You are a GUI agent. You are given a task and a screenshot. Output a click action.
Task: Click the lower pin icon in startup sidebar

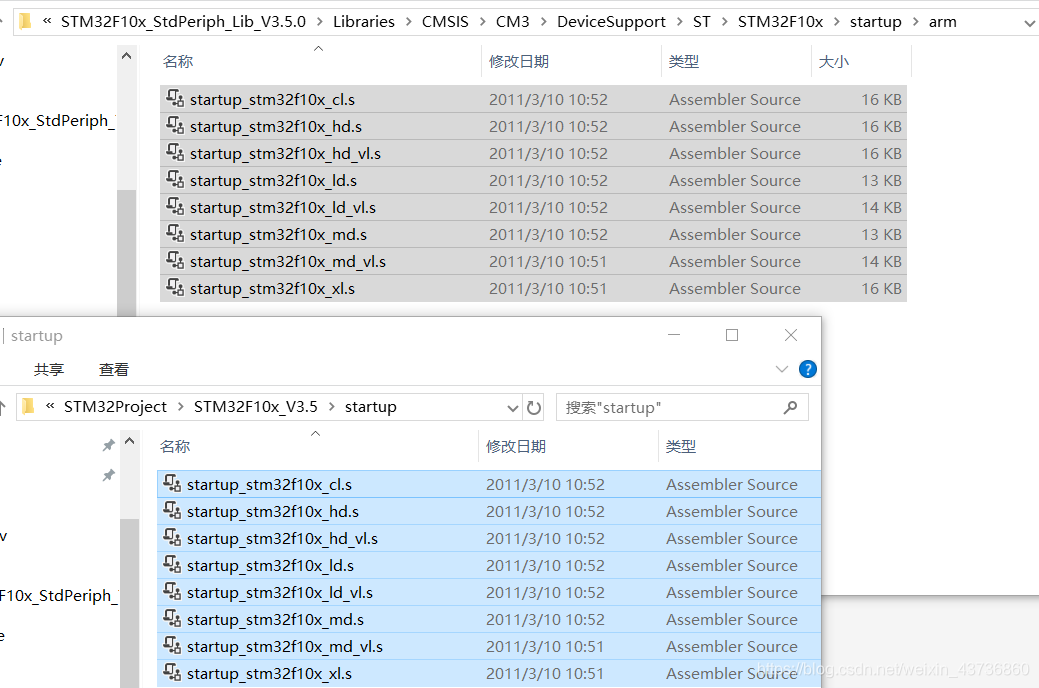109,475
